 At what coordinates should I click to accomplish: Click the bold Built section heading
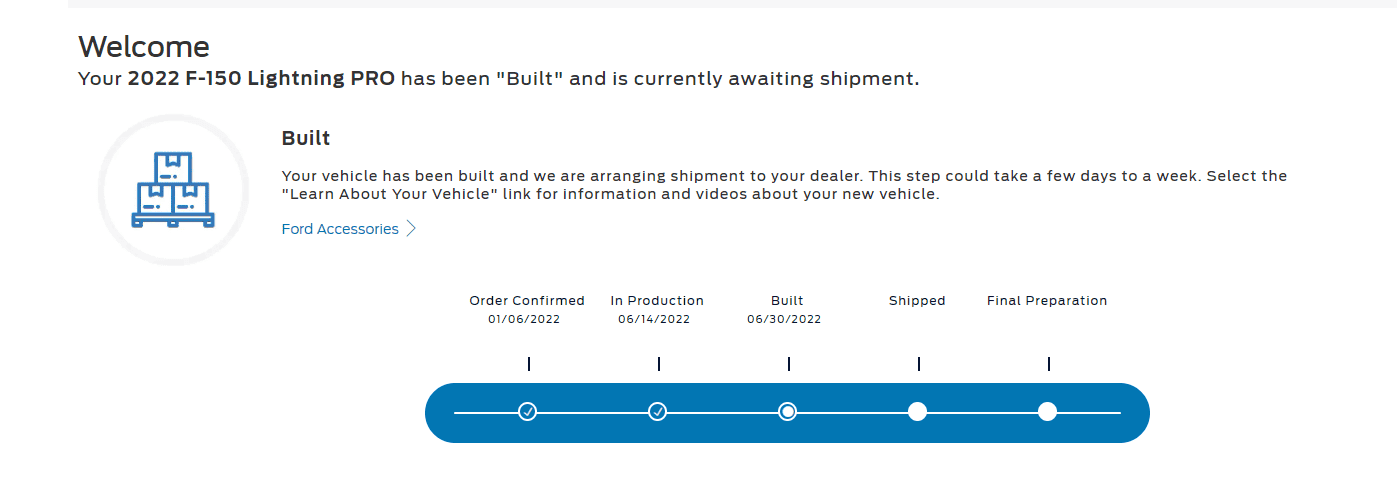click(x=306, y=138)
